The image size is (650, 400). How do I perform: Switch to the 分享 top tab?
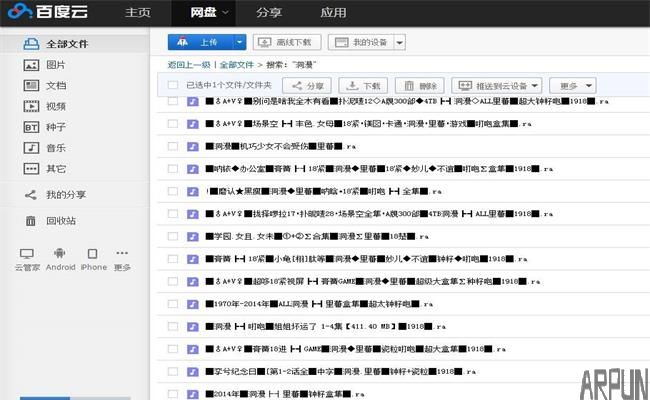[x=268, y=13]
